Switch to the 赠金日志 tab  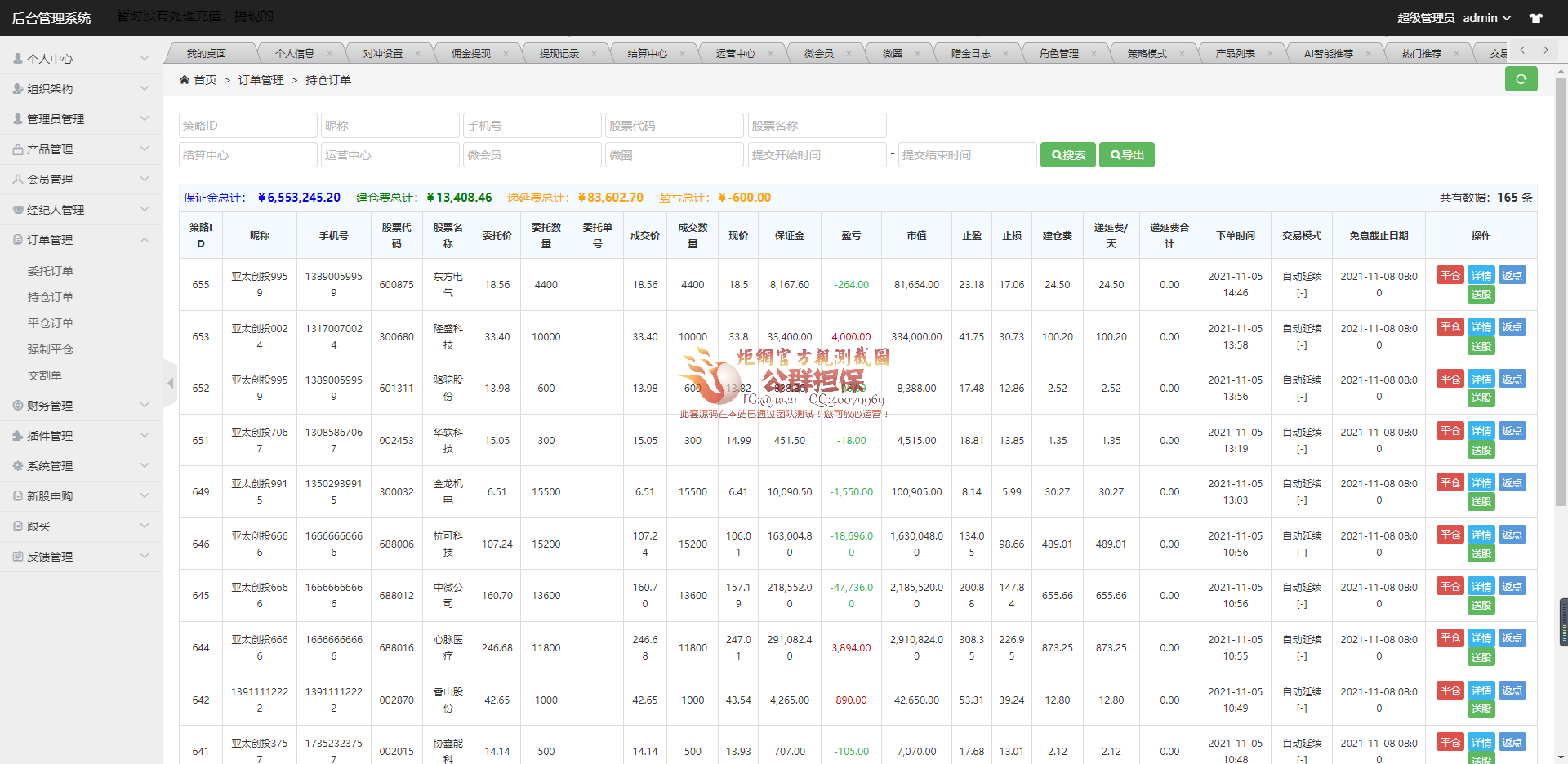(x=971, y=53)
